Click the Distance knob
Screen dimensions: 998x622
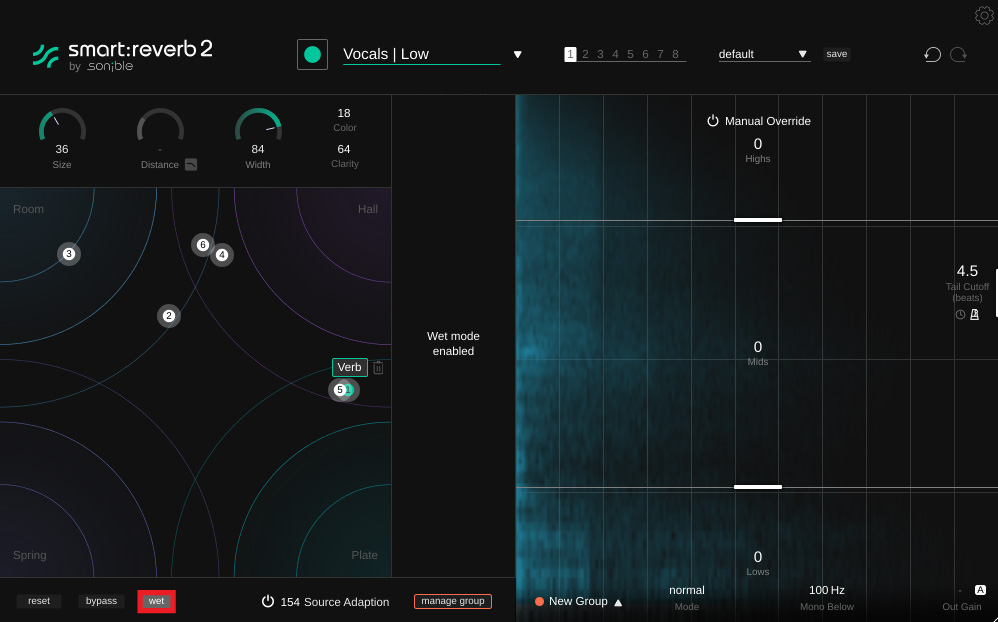[x=160, y=126]
